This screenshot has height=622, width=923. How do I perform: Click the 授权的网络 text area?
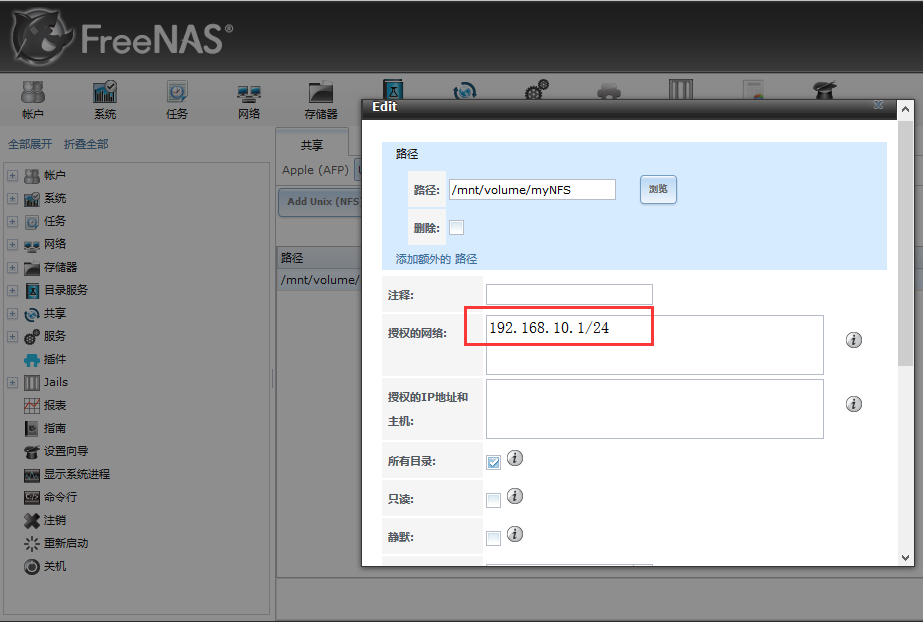pyautogui.click(x=655, y=345)
